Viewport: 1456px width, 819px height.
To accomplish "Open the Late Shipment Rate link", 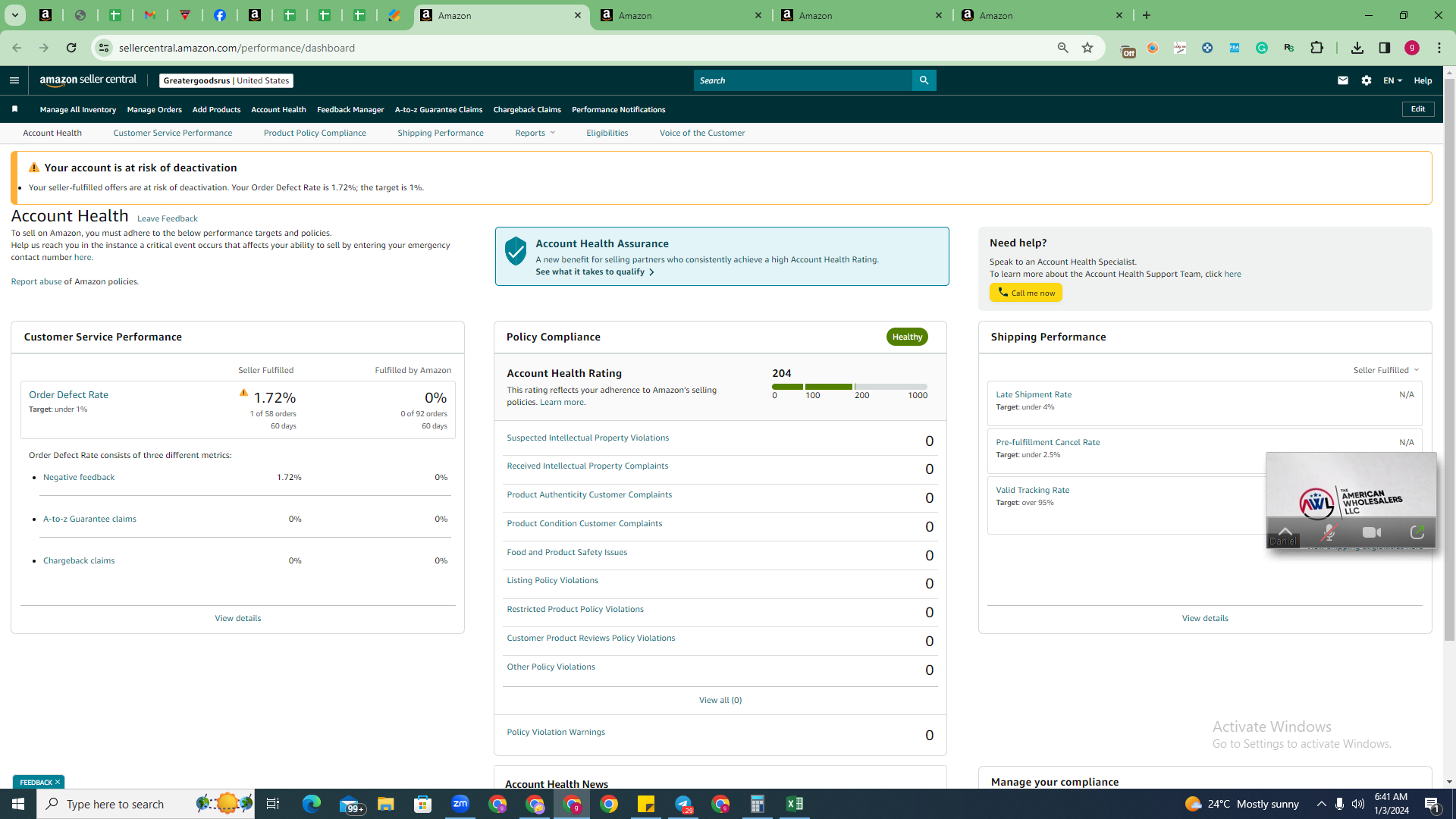I will point(1034,394).
